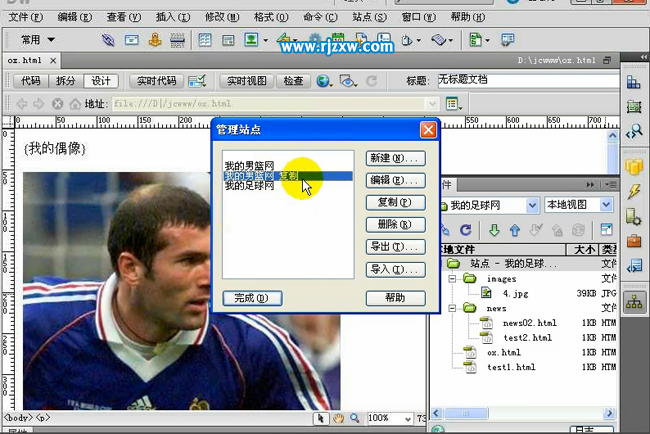
Task: Click the 标题 title input field
Action: tap(529, 81)
